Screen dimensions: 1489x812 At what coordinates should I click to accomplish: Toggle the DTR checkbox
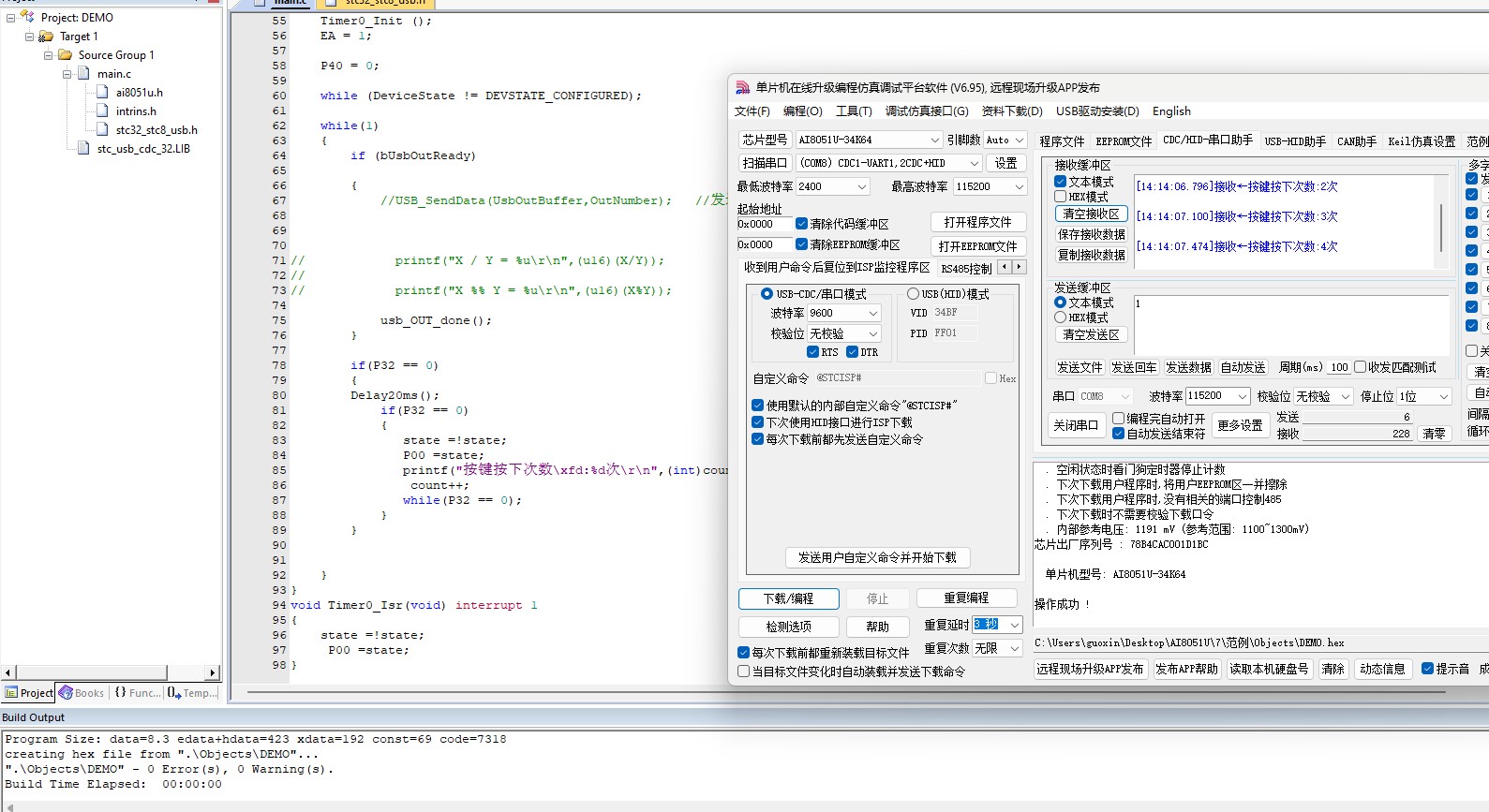pyautogui.click(x=852, y=352)
